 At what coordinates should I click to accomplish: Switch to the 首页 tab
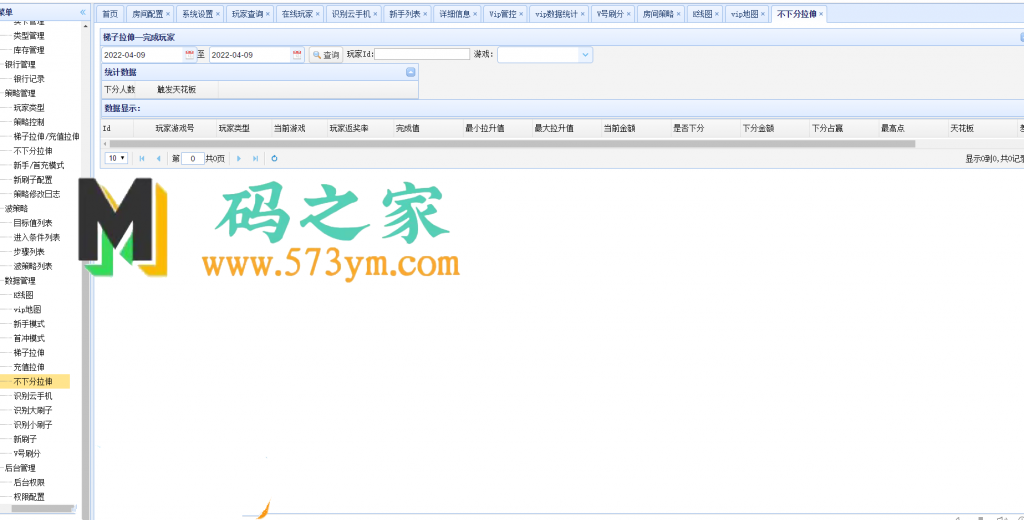pyautogui.click(x=110, y=14)
